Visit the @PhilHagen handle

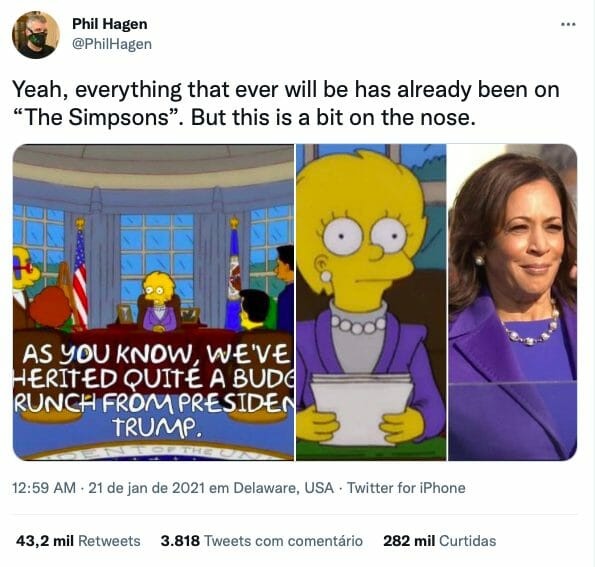point(112,44)
